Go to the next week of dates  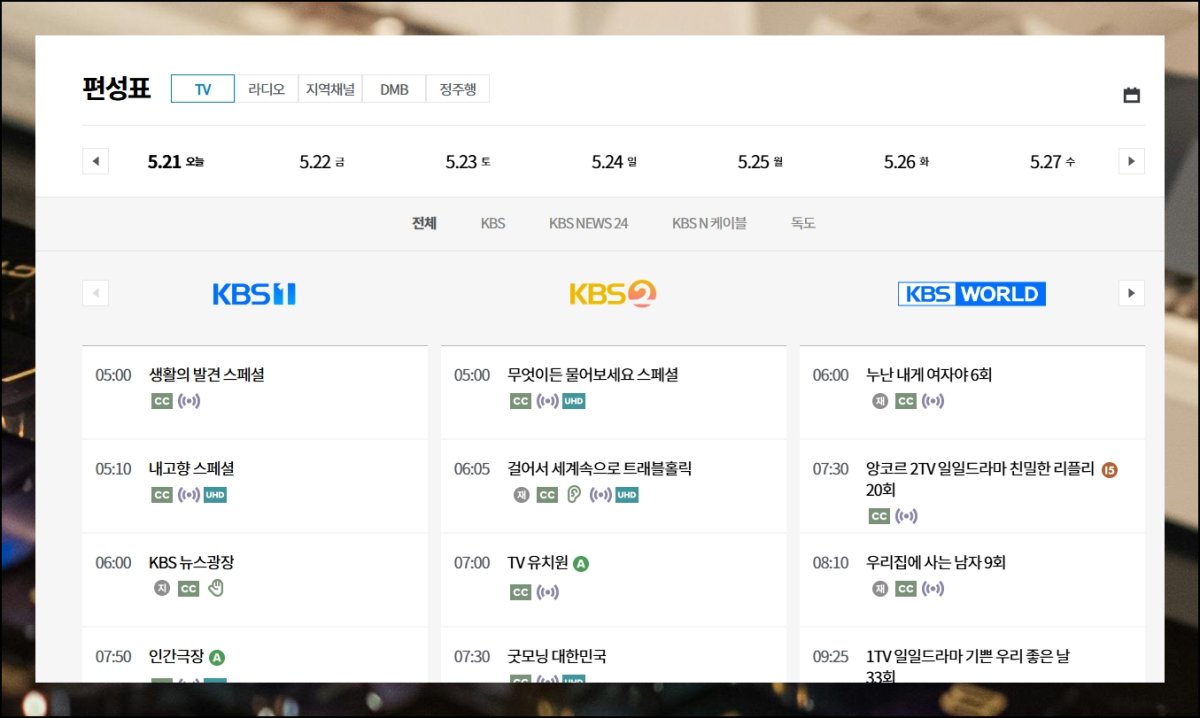(x=1131, y=161)
